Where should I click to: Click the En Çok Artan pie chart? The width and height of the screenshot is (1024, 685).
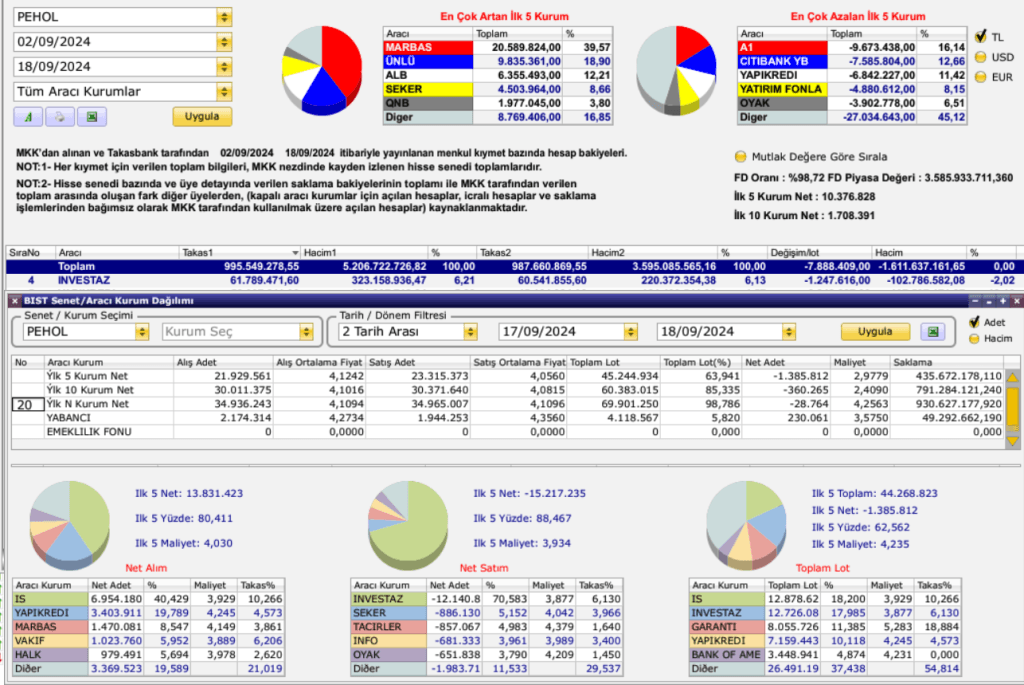(x=322, y=69)
